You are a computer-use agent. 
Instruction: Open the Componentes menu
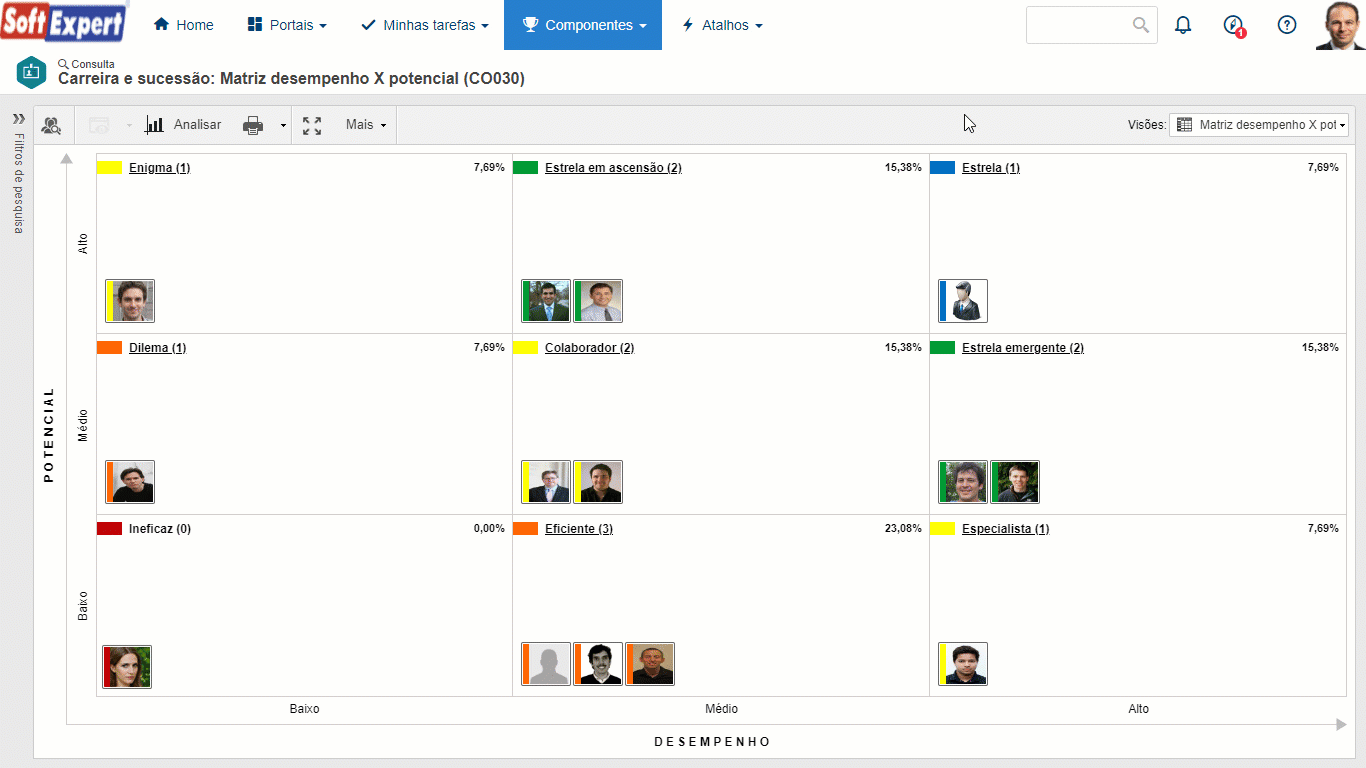583,25
